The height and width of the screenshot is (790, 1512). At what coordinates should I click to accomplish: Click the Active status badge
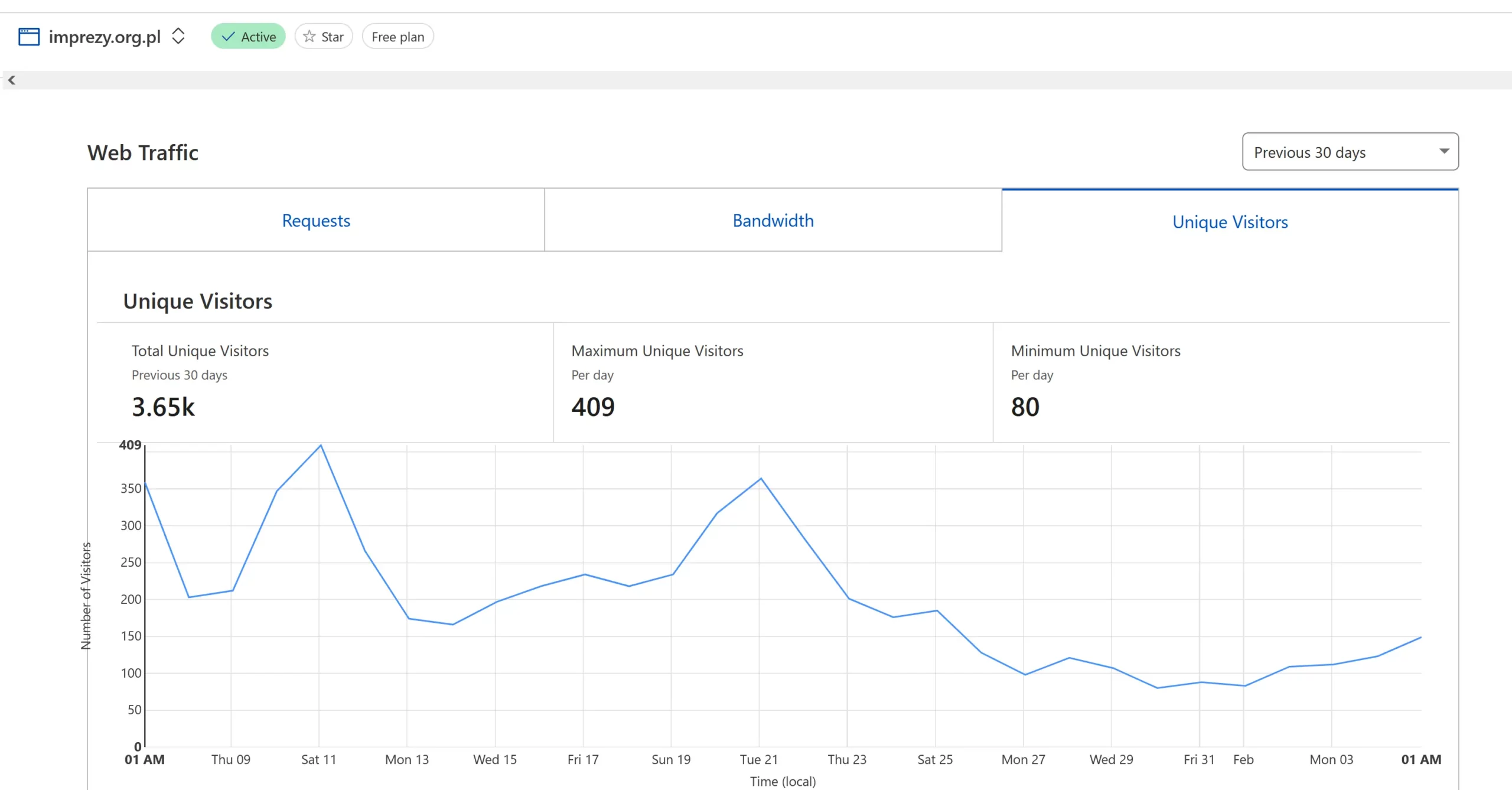click(248, 37)
